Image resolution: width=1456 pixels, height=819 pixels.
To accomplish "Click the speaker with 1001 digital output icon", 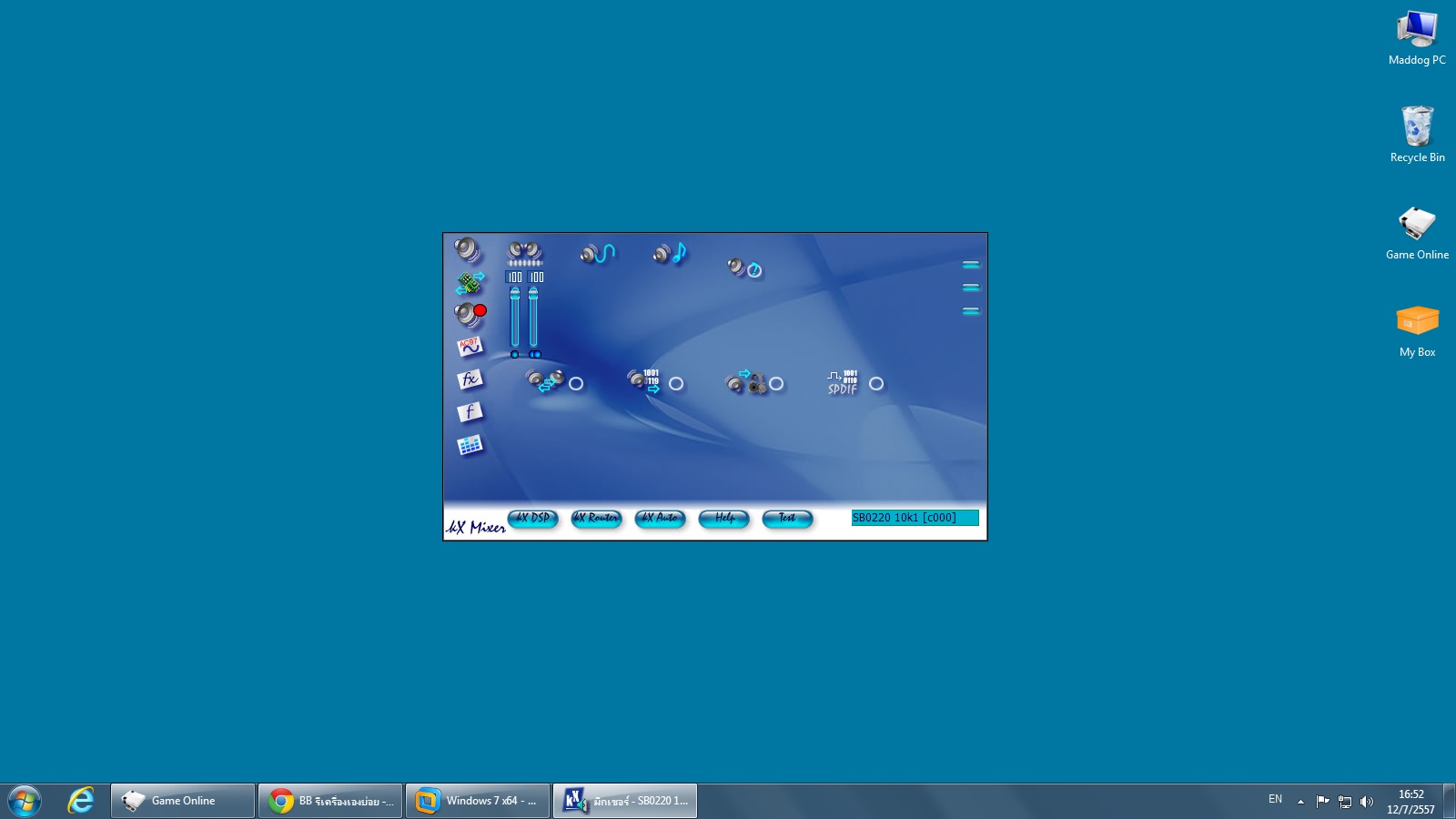I will pyautogui.click(x=643, y=381).
